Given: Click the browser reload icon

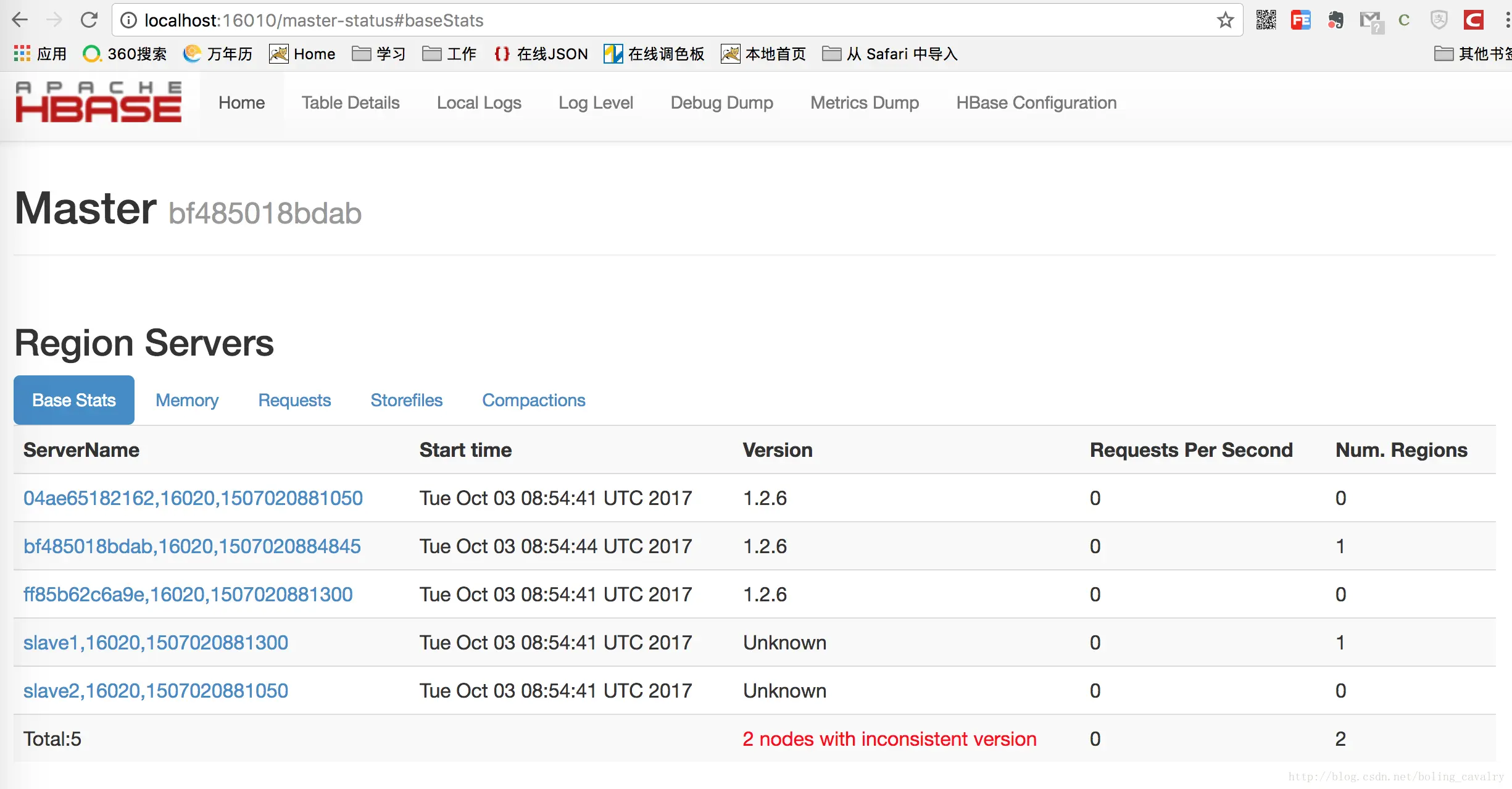Looking at the screenshot, I should (x=89, y=20).
